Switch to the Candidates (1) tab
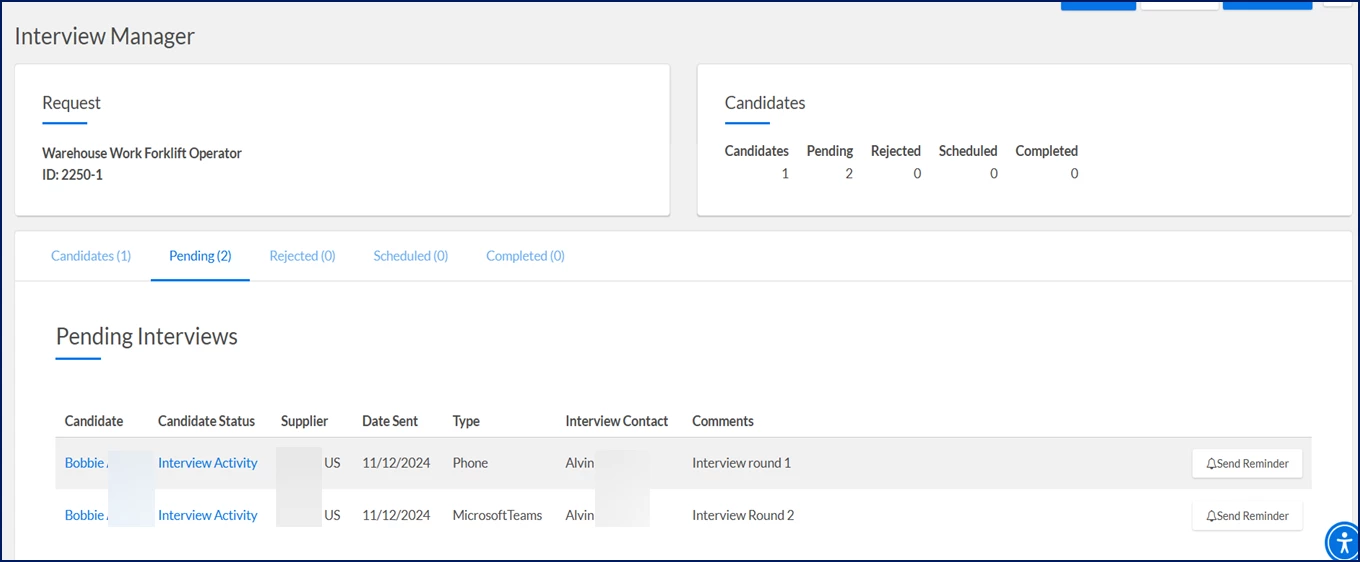Image resolution: width=1360 pixels, height=562 pixels. click(91, 256)
